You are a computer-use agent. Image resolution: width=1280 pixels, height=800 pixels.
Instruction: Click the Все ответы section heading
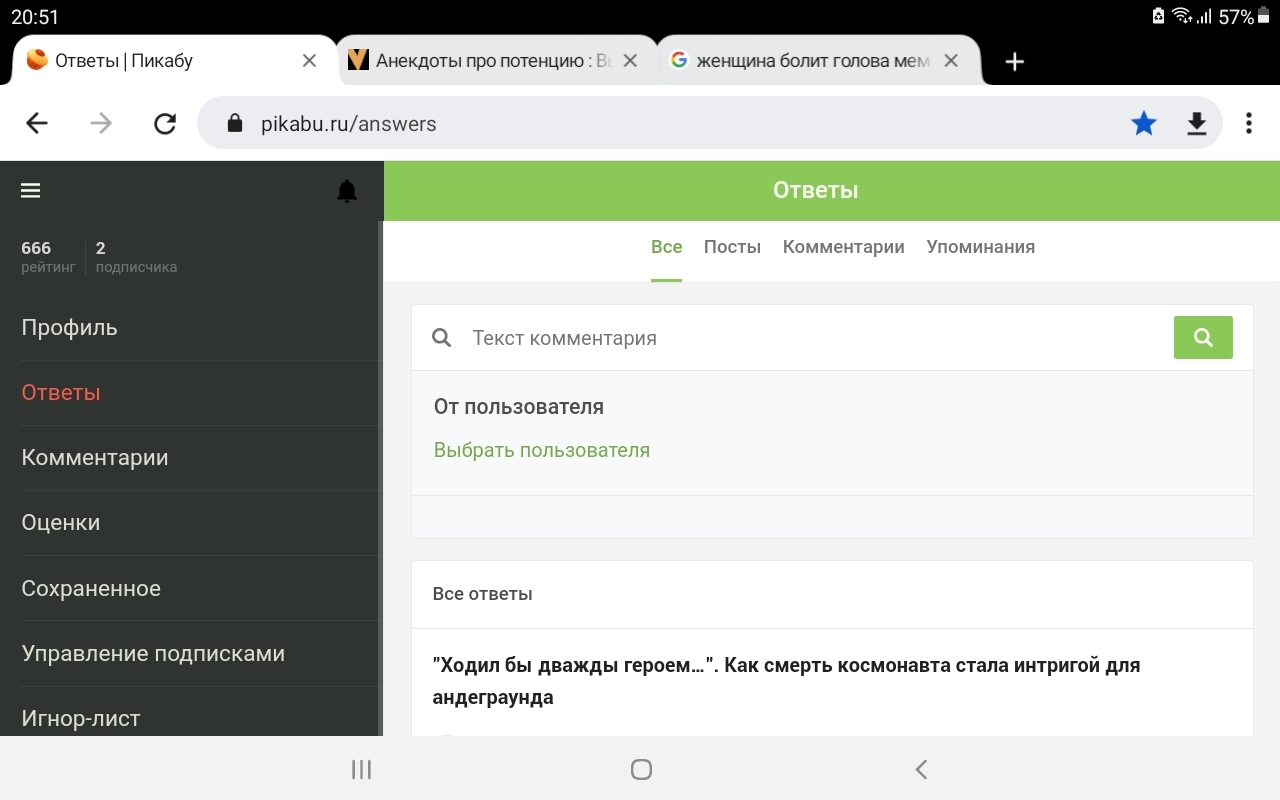tap(482, 594)
